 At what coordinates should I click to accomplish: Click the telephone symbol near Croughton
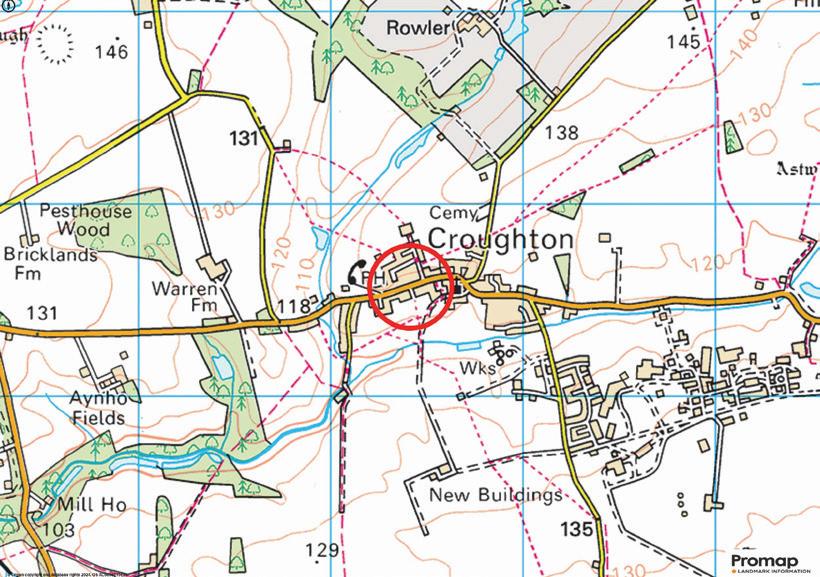356,272
